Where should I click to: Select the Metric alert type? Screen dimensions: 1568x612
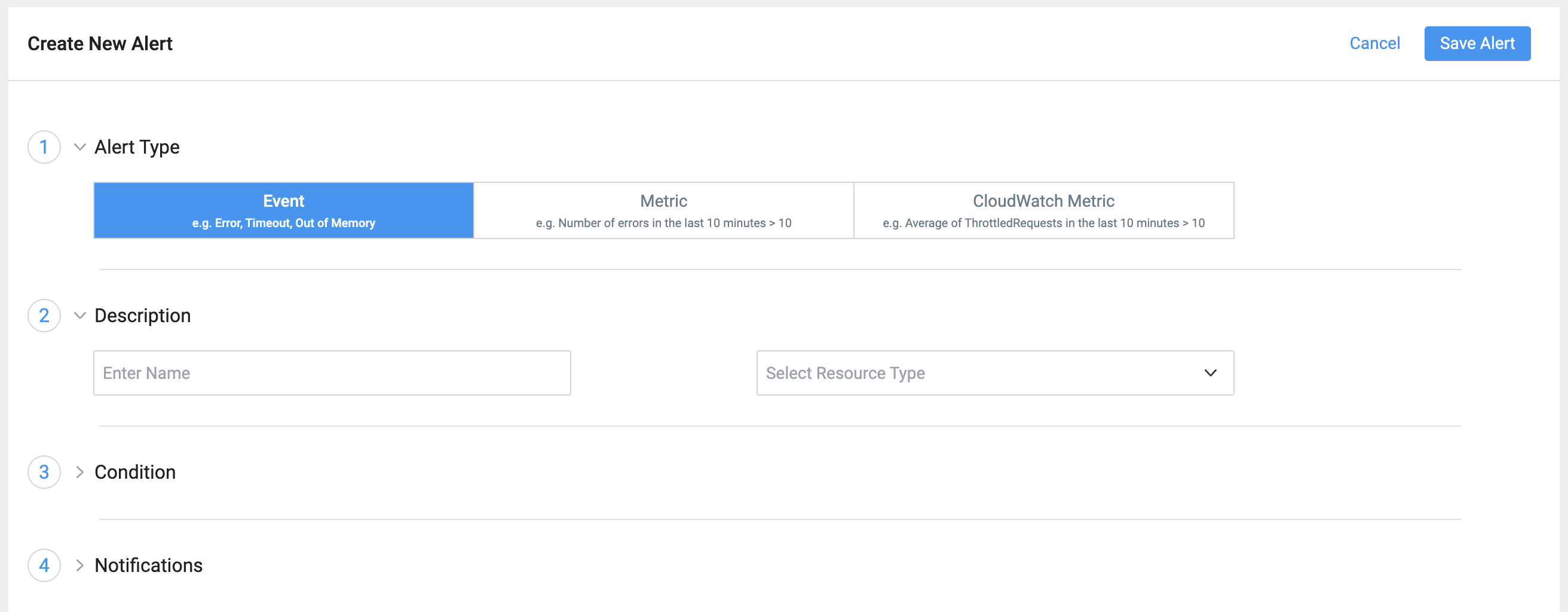tap(663, 210)
